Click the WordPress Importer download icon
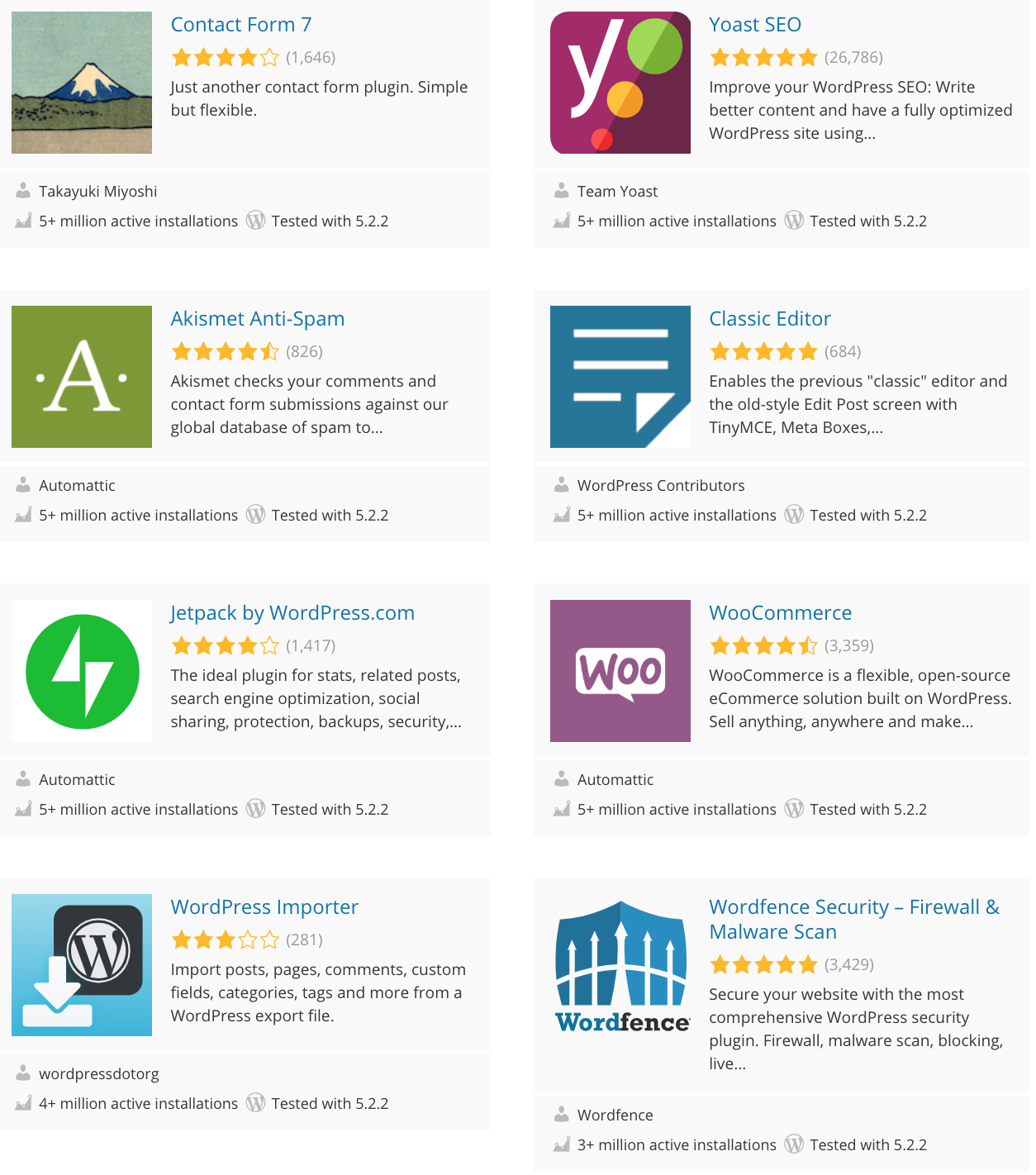Image resolution: width=1036 pixels, height=1175 pixels. pos(81,964)
